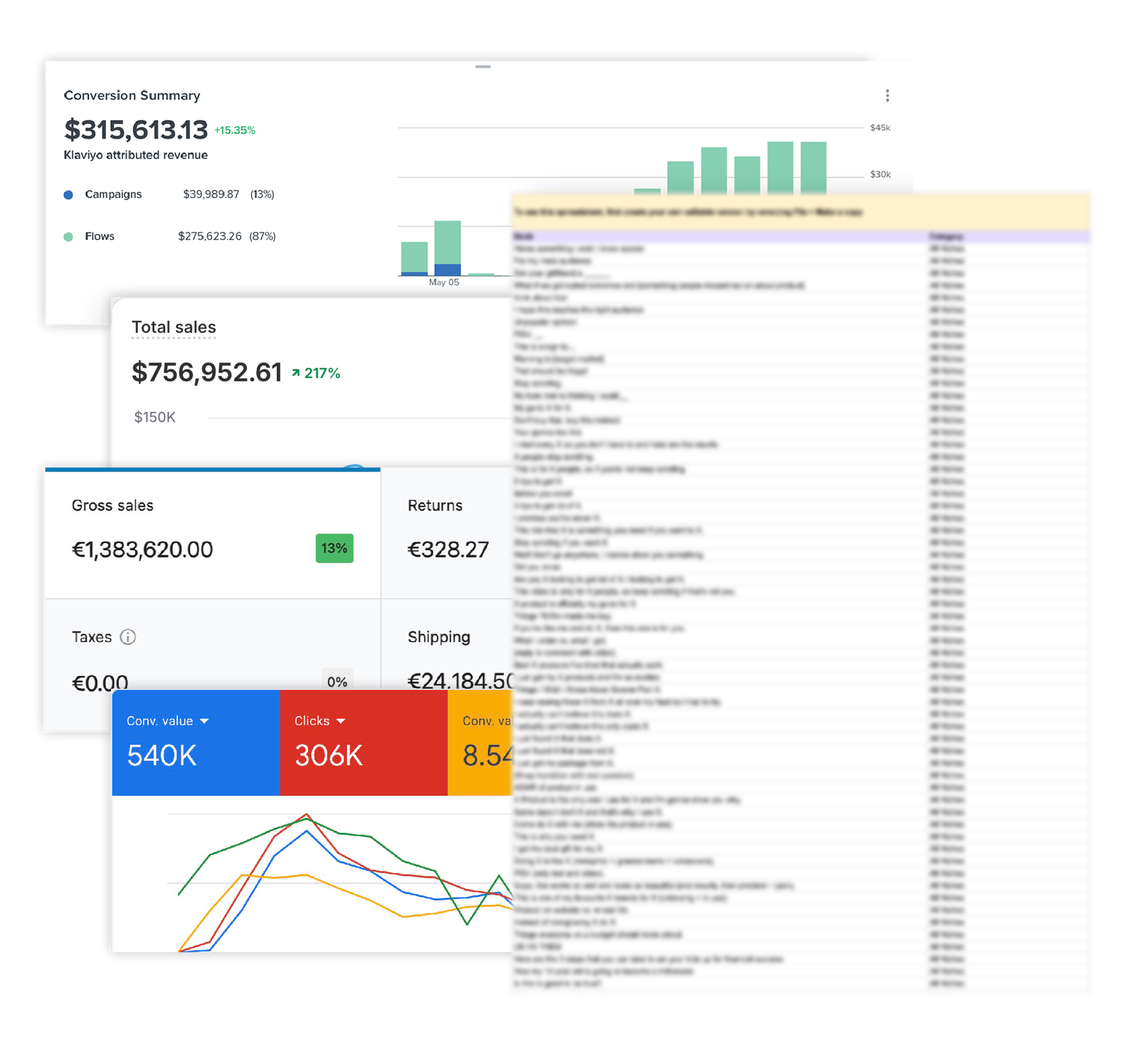Expand the blue Conv. value dropdown arrow
The height and width of the screenshot is (1054, 1148).
tap(204, 721)
